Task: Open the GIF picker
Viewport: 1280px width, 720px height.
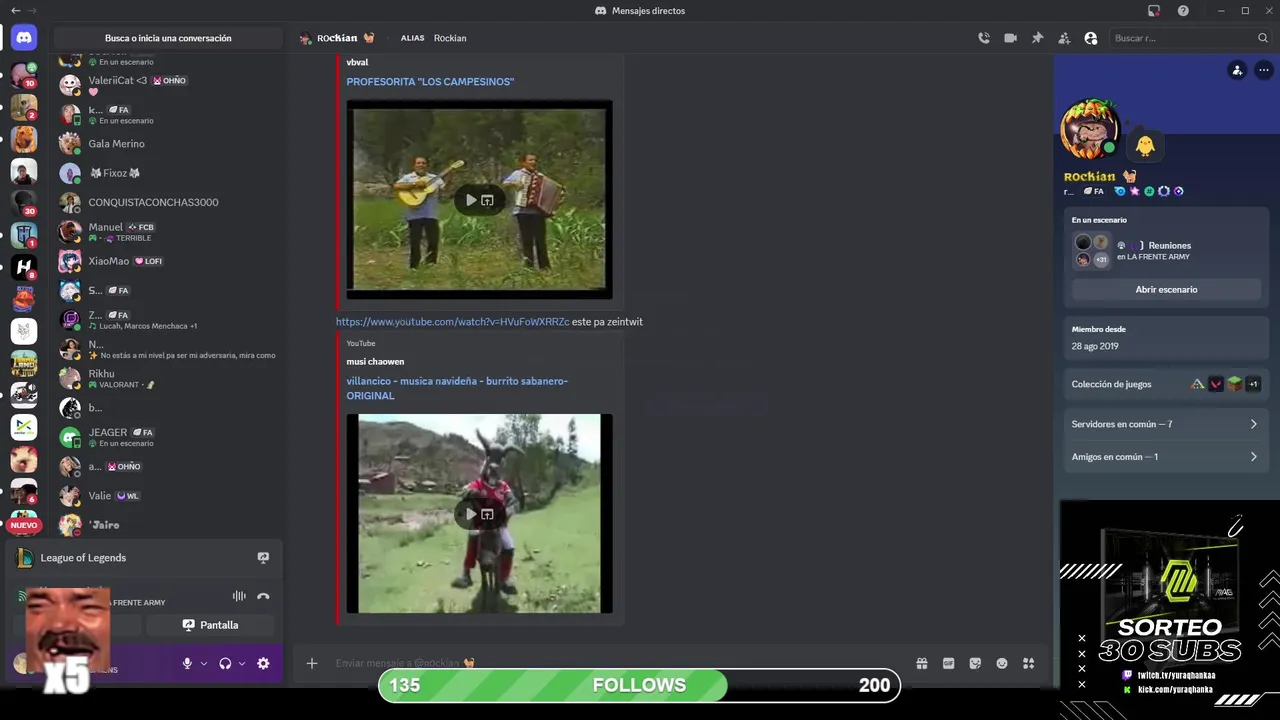Action: (948, 663)
